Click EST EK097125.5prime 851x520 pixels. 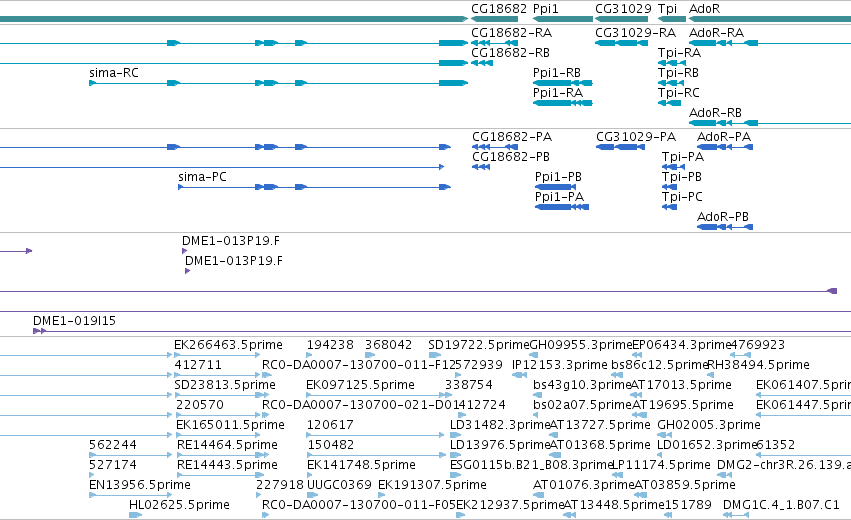(360, 385)
